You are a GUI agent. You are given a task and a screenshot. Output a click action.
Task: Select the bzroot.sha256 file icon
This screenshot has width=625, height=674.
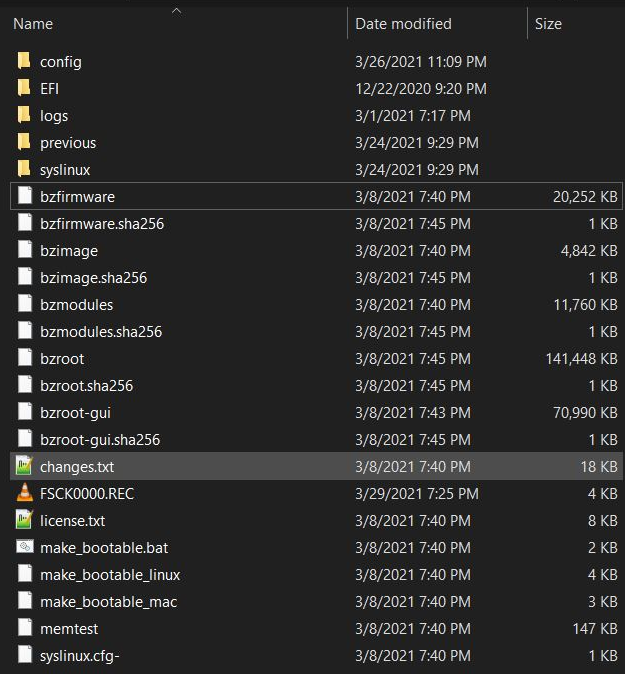pos(25,386)
